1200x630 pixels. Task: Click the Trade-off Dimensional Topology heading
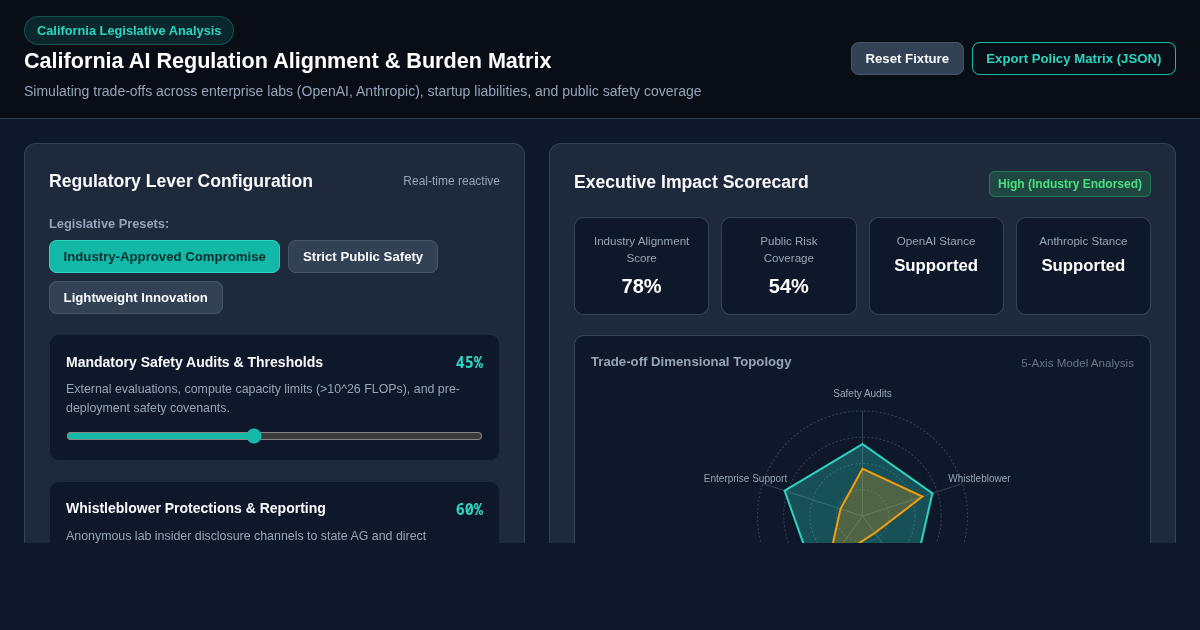[691, 362]
